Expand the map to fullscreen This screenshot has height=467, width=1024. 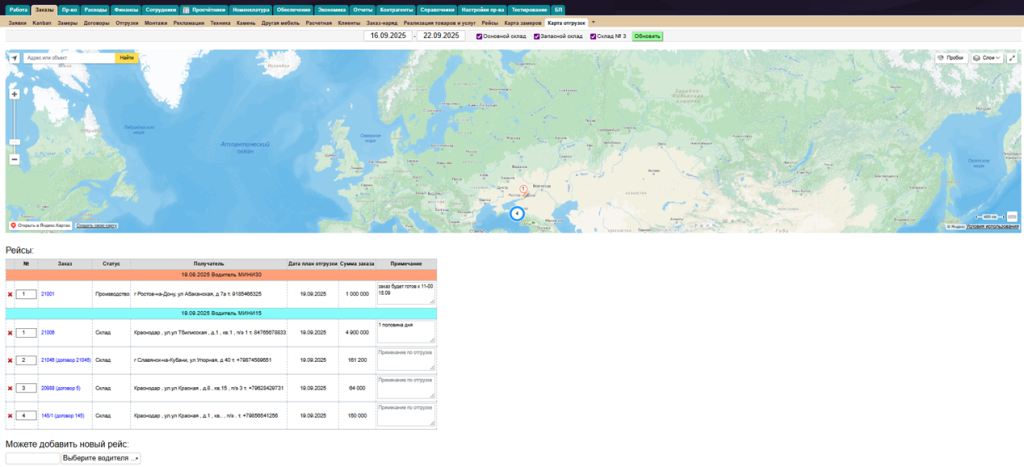coord(1012,58)
